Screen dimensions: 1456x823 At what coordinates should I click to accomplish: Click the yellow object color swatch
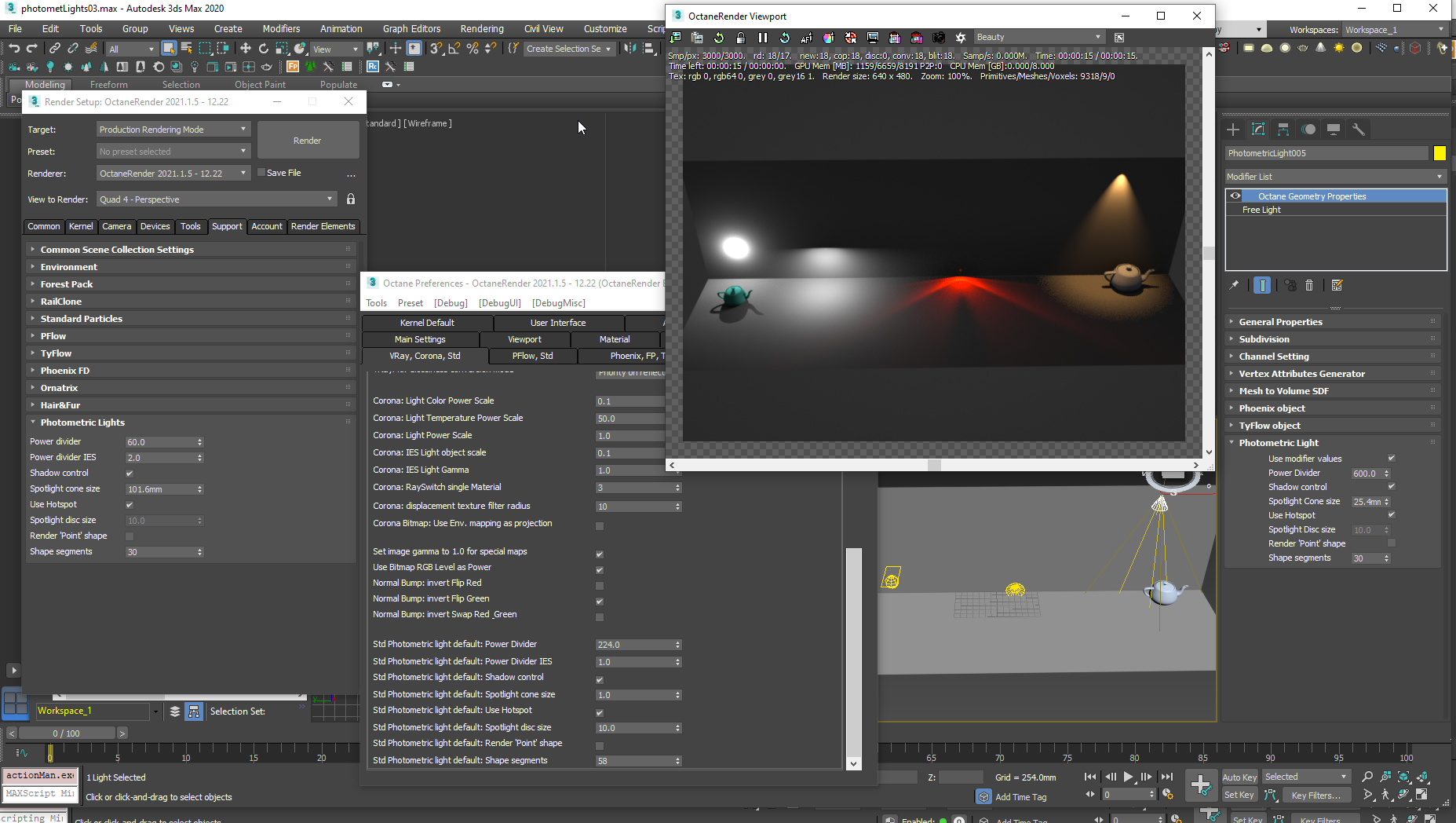[1440, 153]
